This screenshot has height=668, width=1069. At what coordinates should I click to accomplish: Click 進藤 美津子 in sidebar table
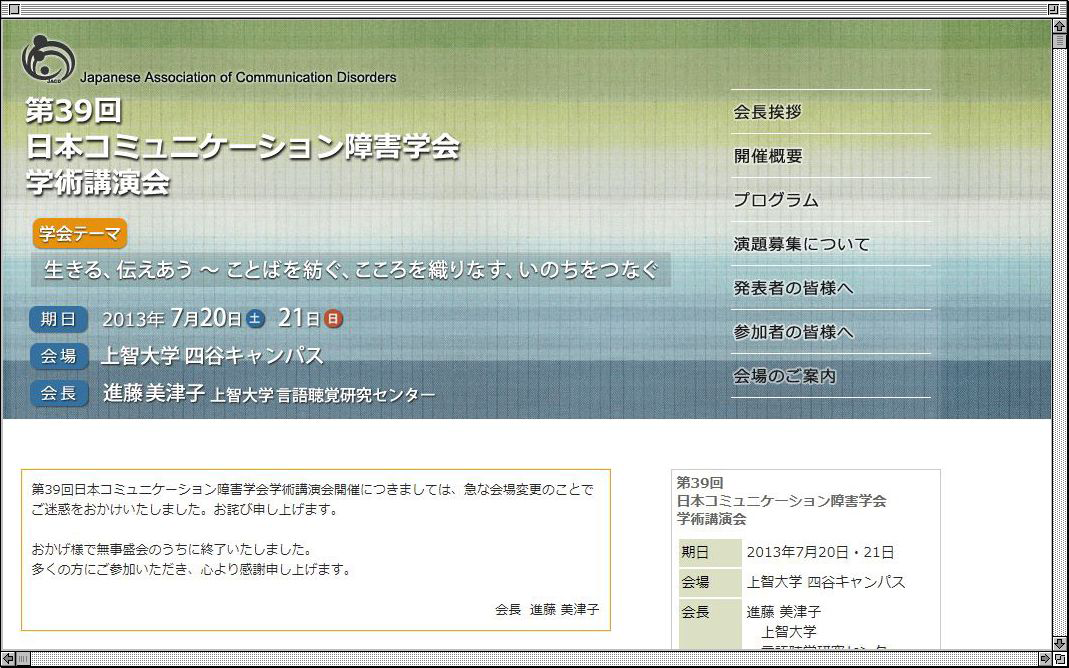784,611
